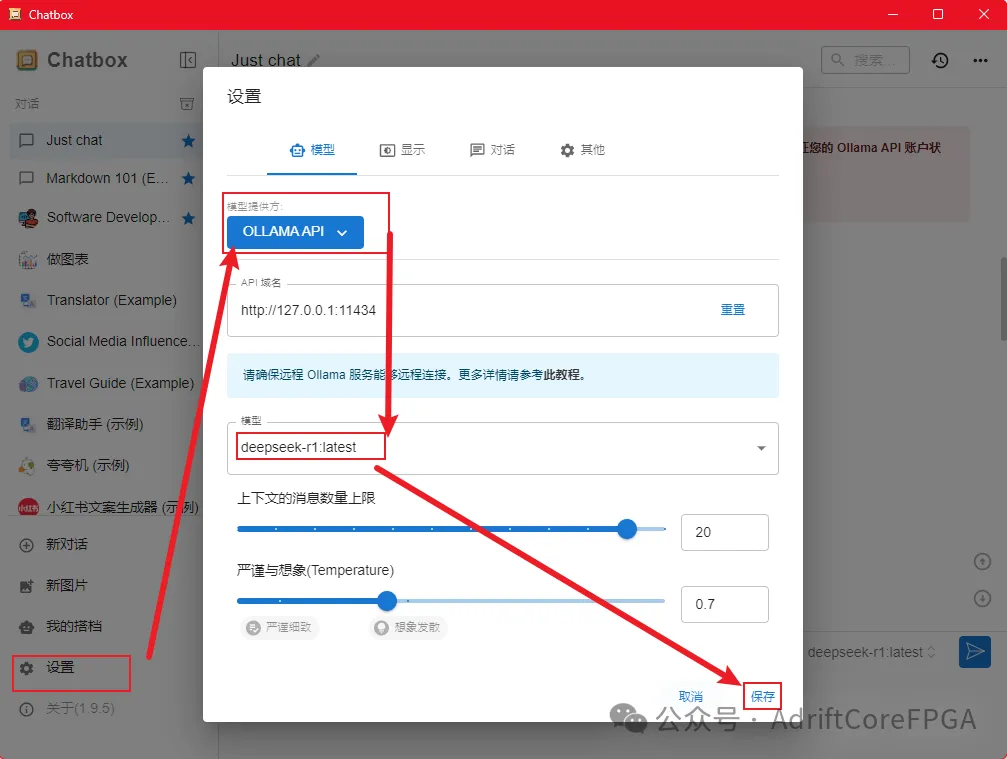This screenshot has width=1007, height=759.
Task: Select the 想象发散 preset chip
Action: pyautogui.click(x=408, y=627)
